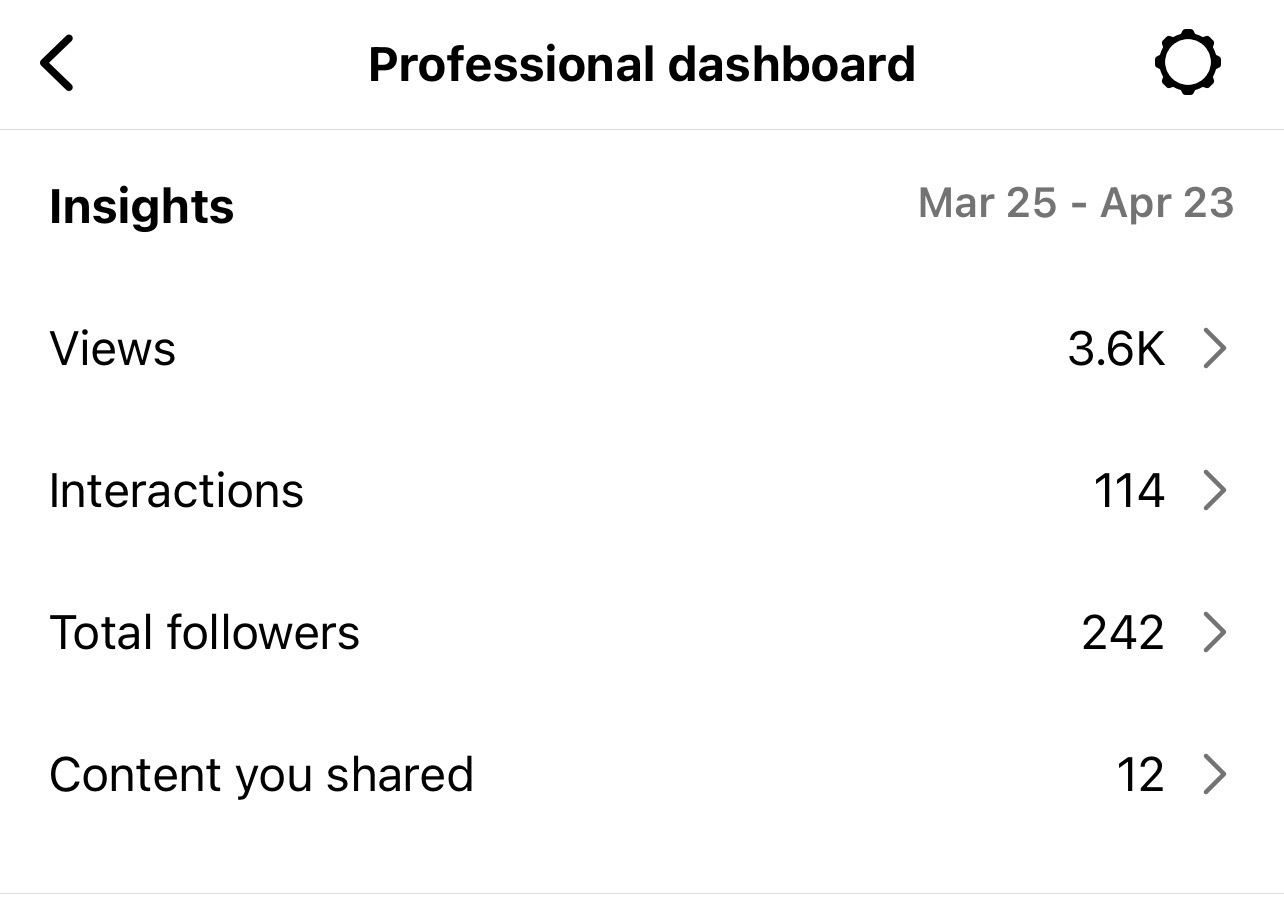Click the 242 followers count

(x=1123, y=633)
